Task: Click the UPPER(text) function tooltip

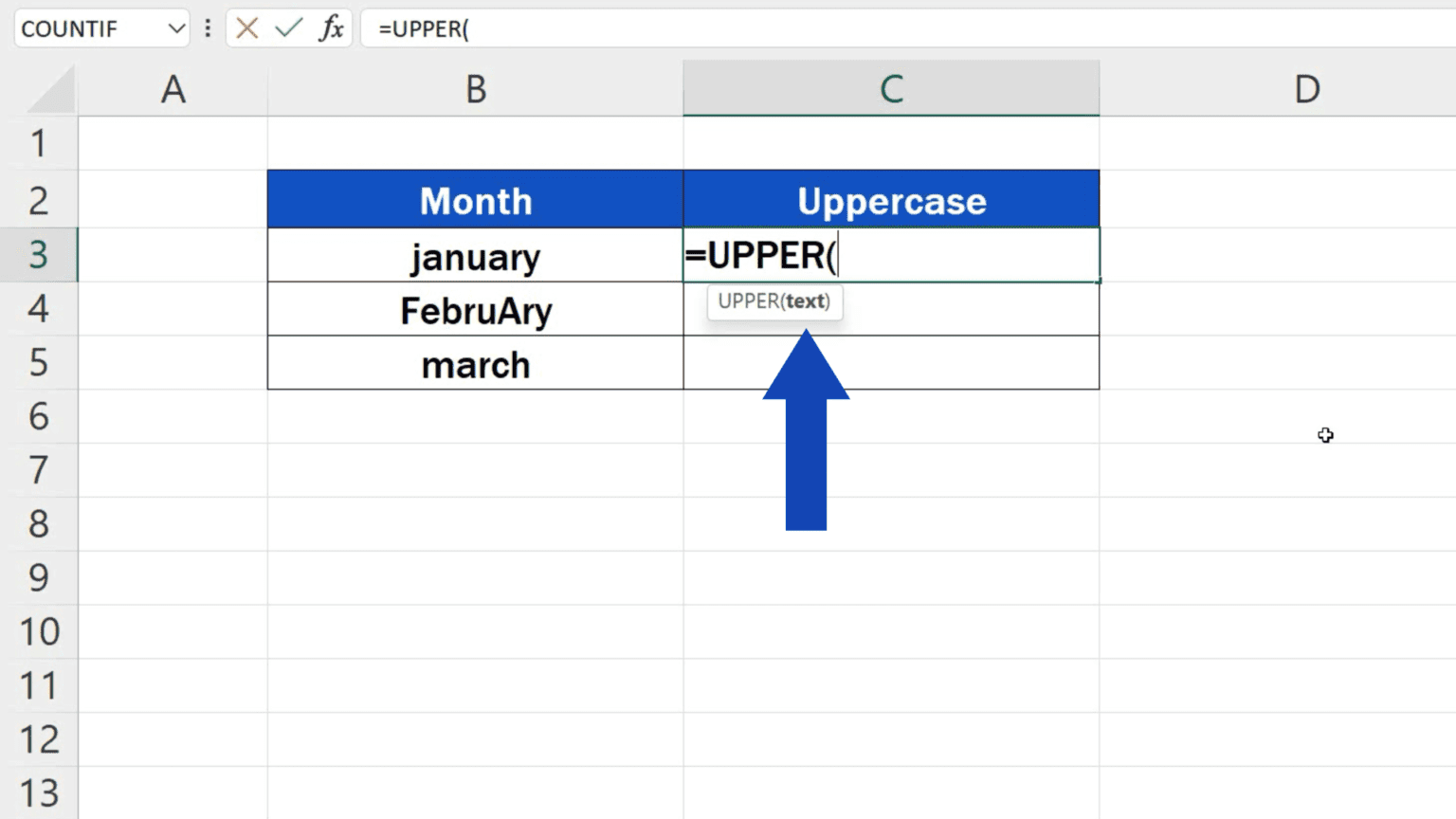Action: (x=774, y=302)
